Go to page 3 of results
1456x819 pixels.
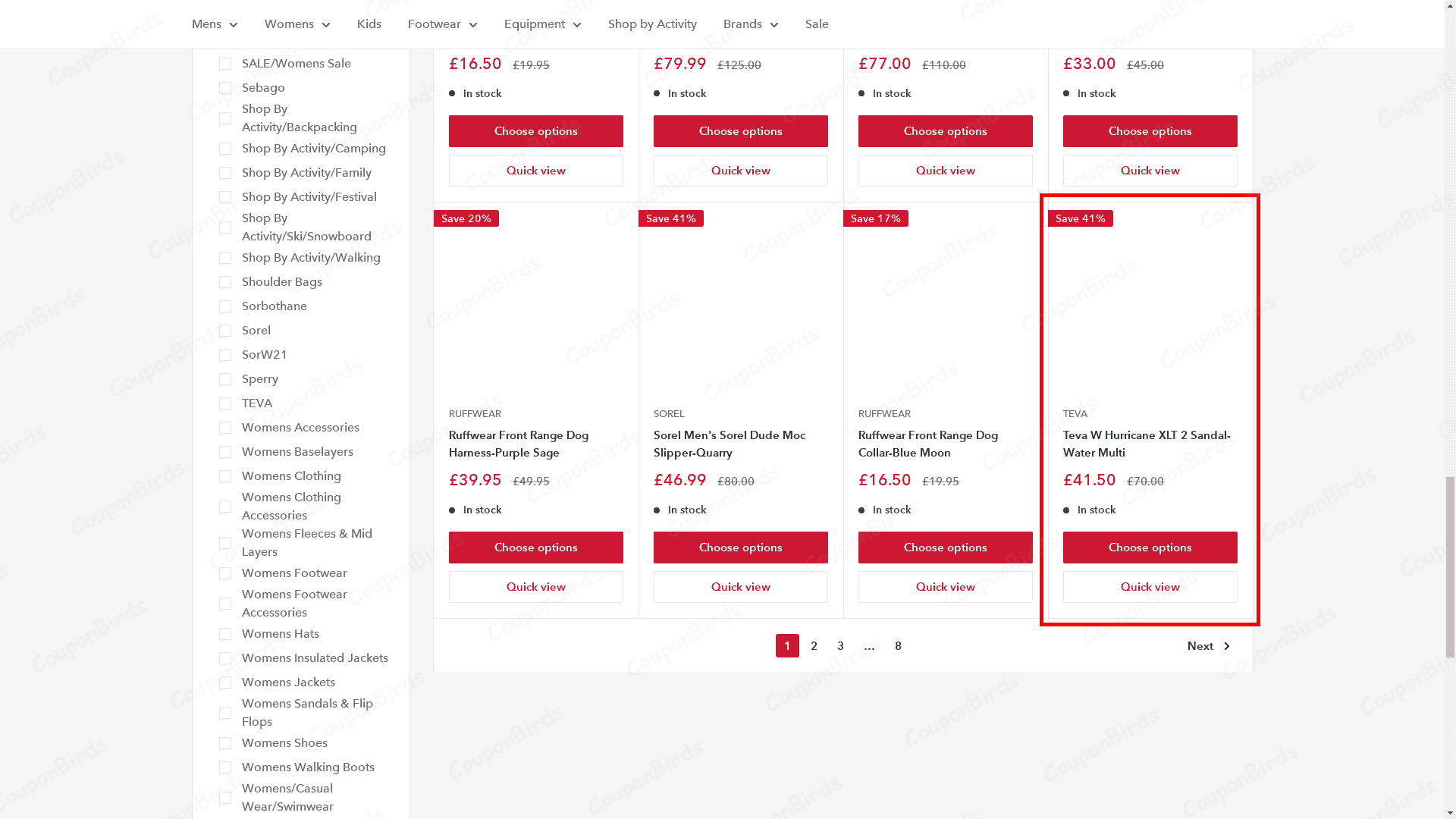click(840, 645)
